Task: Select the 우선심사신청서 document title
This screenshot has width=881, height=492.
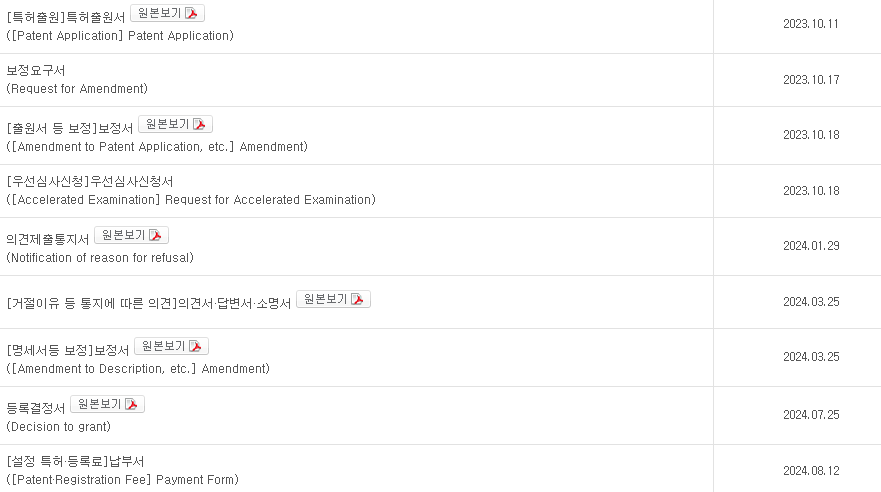Action: click(90, 181)
